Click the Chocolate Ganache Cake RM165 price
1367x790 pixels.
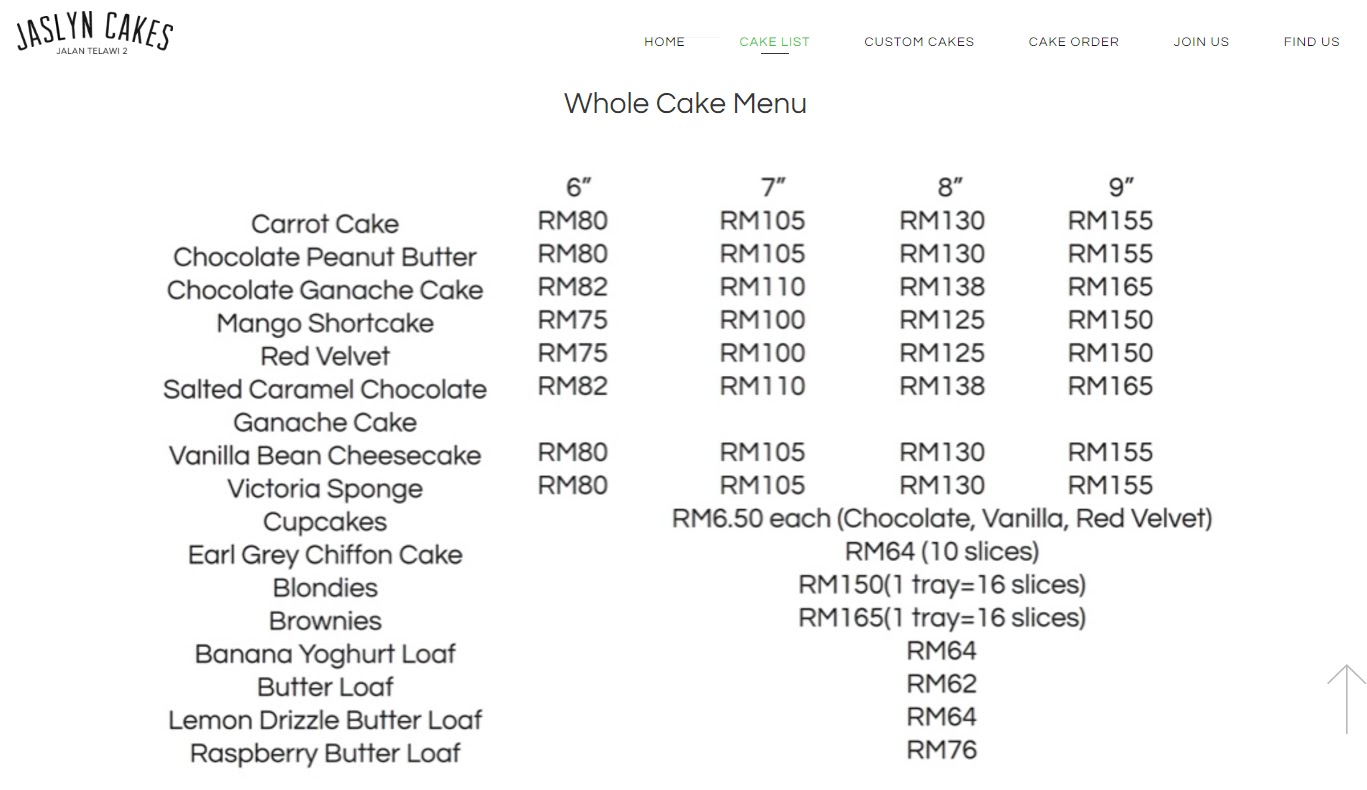1110,287
